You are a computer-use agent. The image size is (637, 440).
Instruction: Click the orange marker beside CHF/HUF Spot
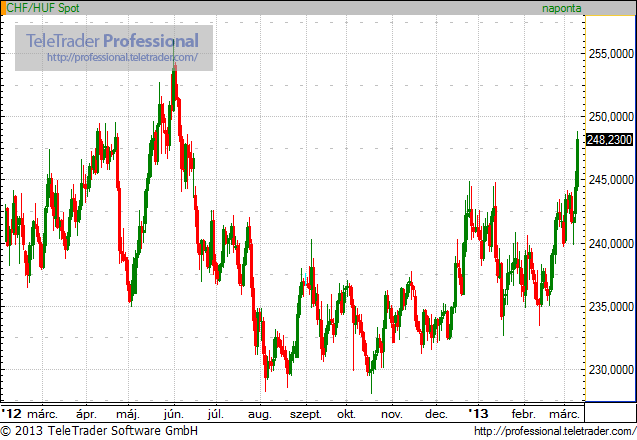pyautogui.click(x=3, y=8)
